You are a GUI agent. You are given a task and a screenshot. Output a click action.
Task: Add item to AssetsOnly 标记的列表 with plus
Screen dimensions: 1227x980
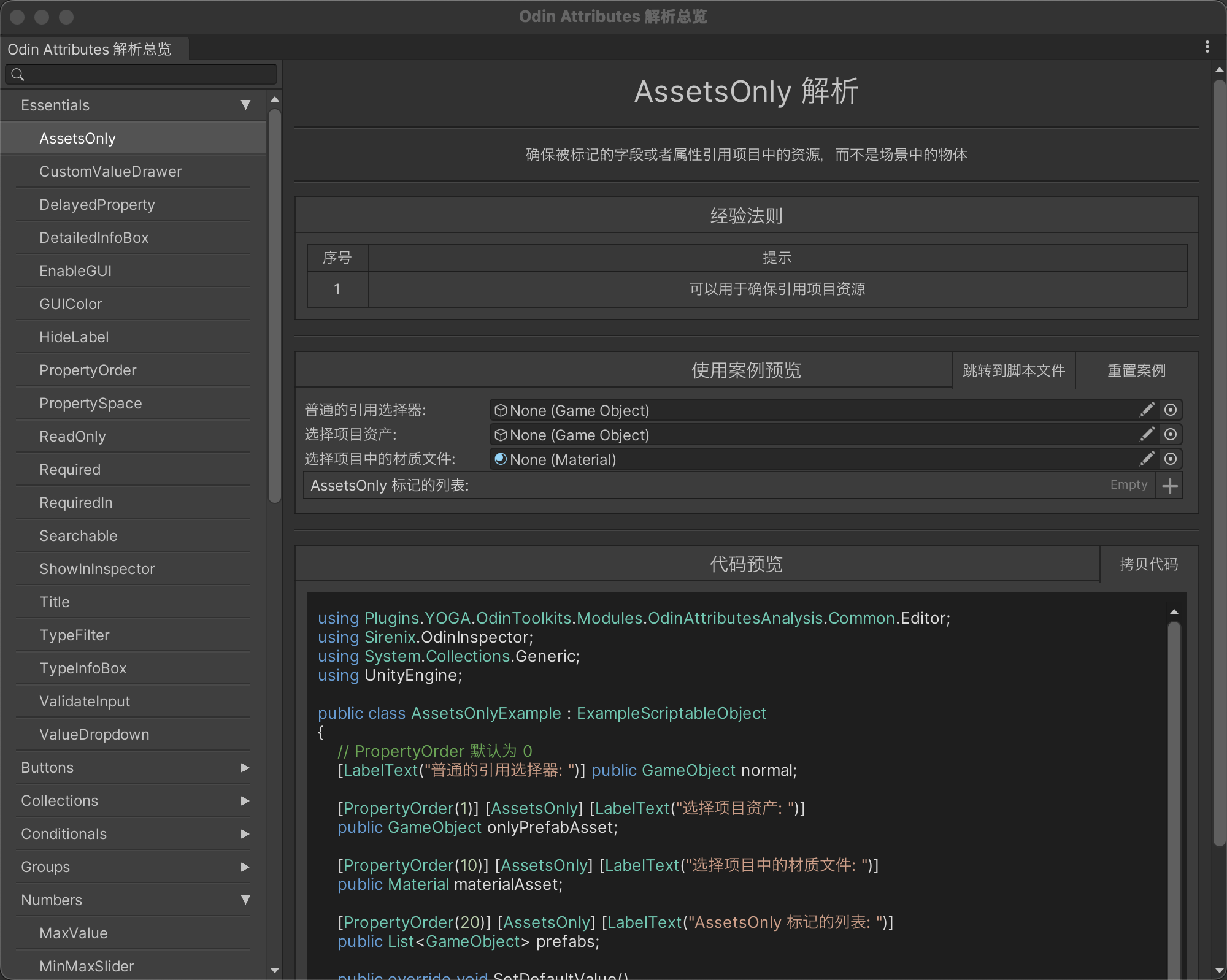point(1170,486)
